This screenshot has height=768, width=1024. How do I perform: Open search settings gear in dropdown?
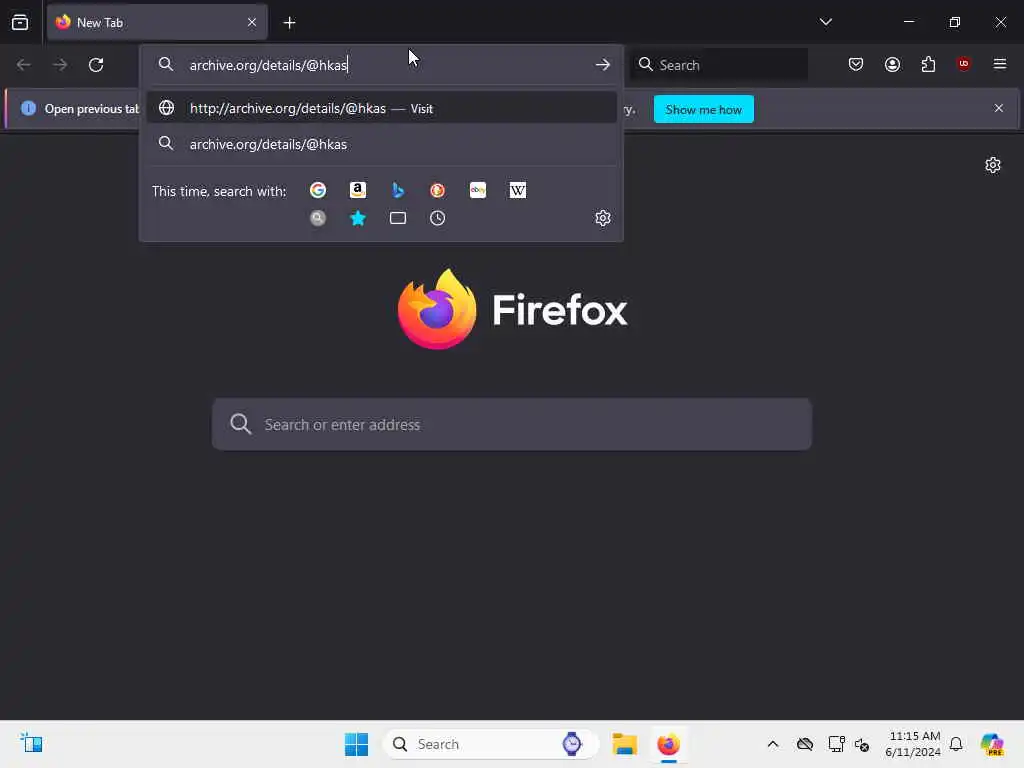click(x=603, y=218)
